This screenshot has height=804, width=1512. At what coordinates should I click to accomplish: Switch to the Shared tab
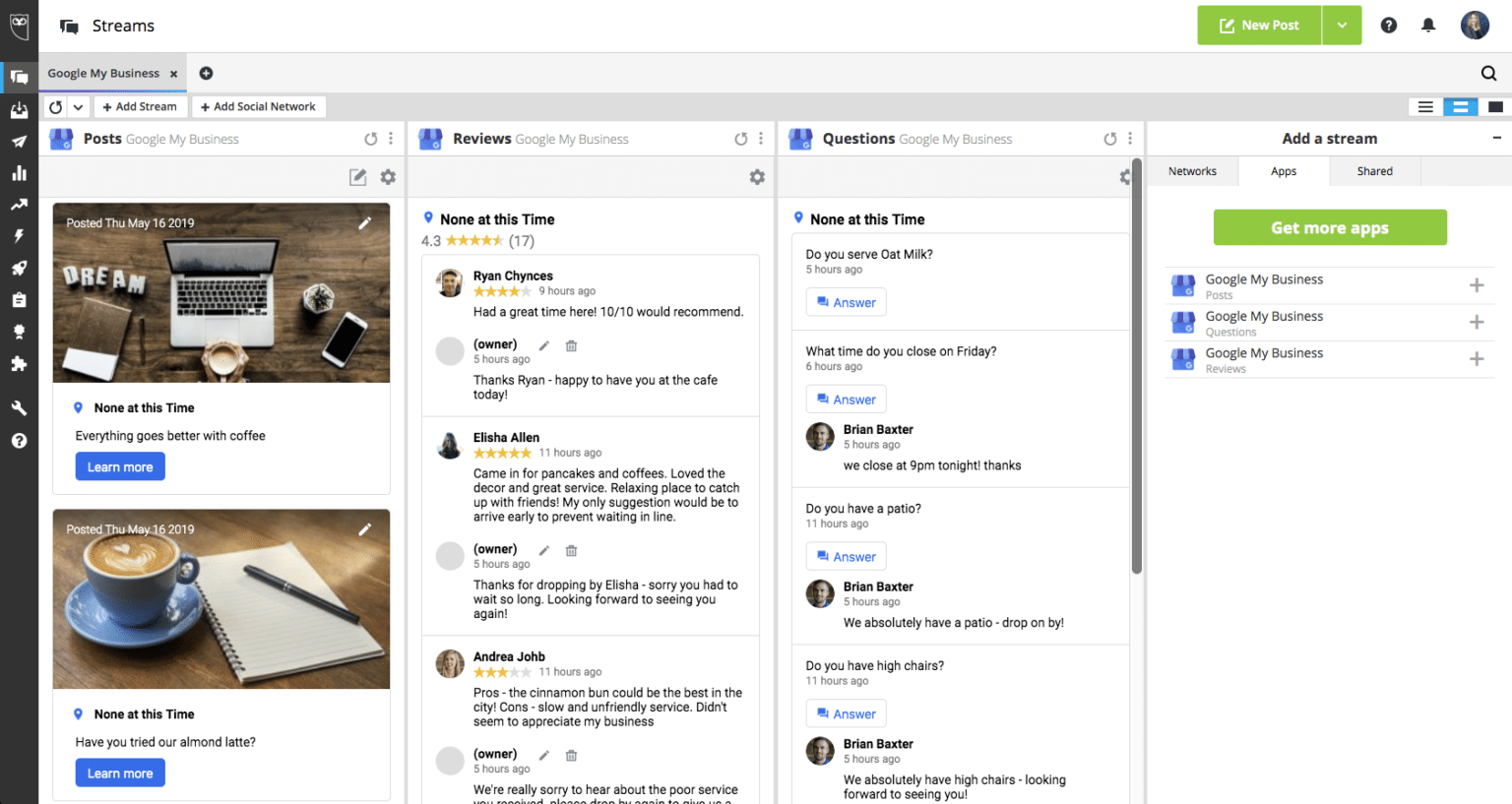coord(1374,170)
